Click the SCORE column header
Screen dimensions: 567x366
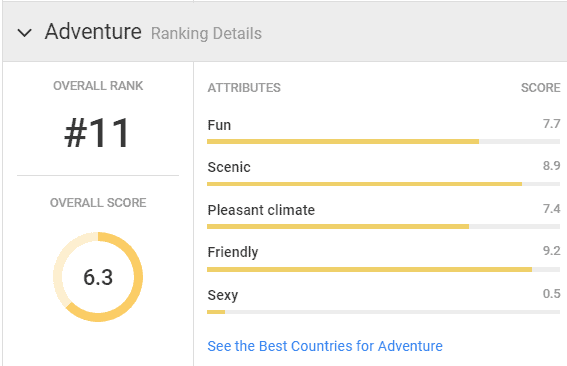point(541,88)
